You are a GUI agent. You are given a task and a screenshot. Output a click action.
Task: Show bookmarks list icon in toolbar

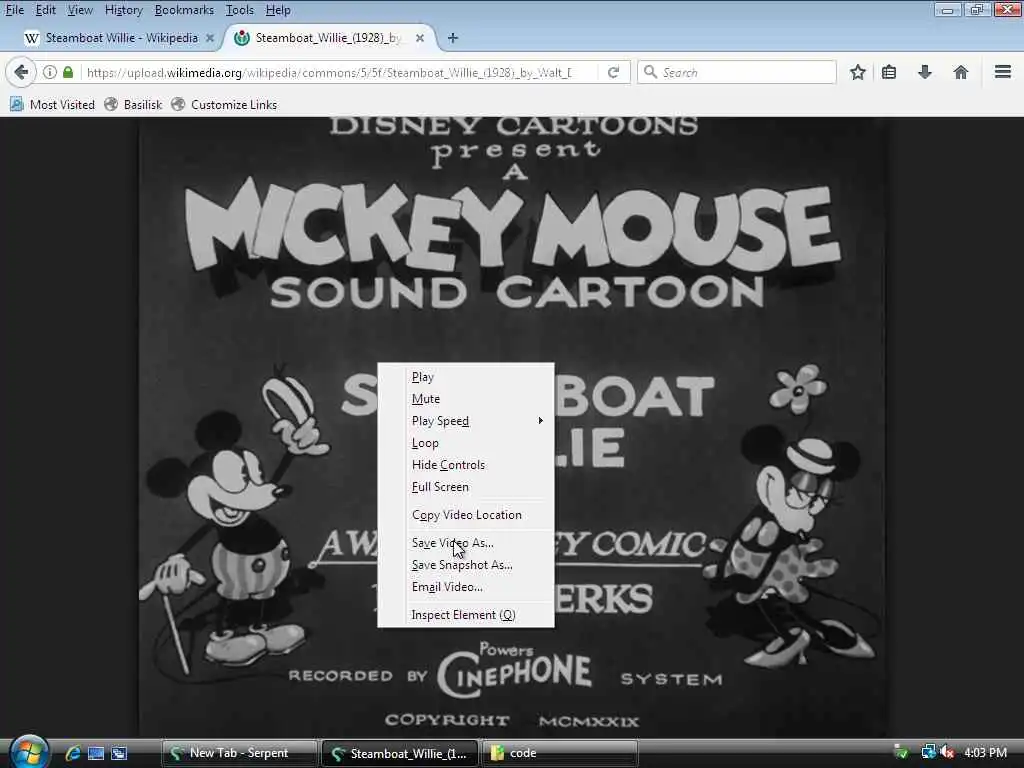point(889,72)
